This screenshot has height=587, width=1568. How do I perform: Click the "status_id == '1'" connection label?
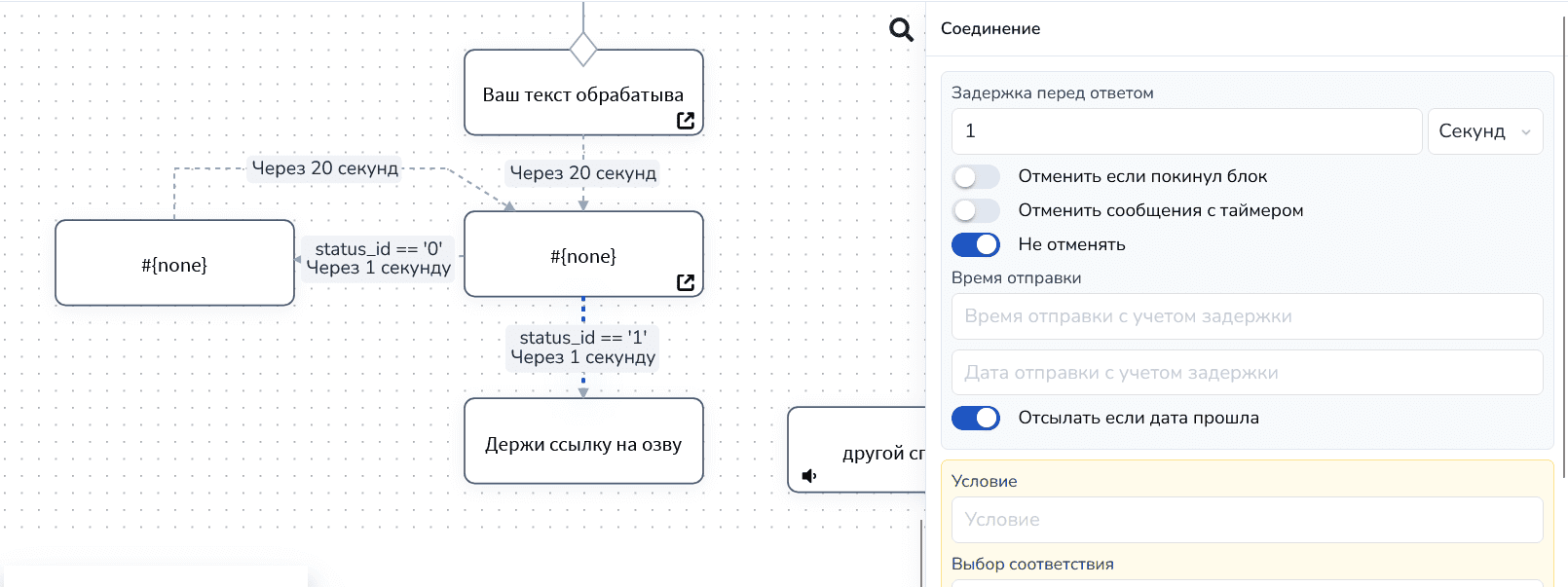(582, 338)
